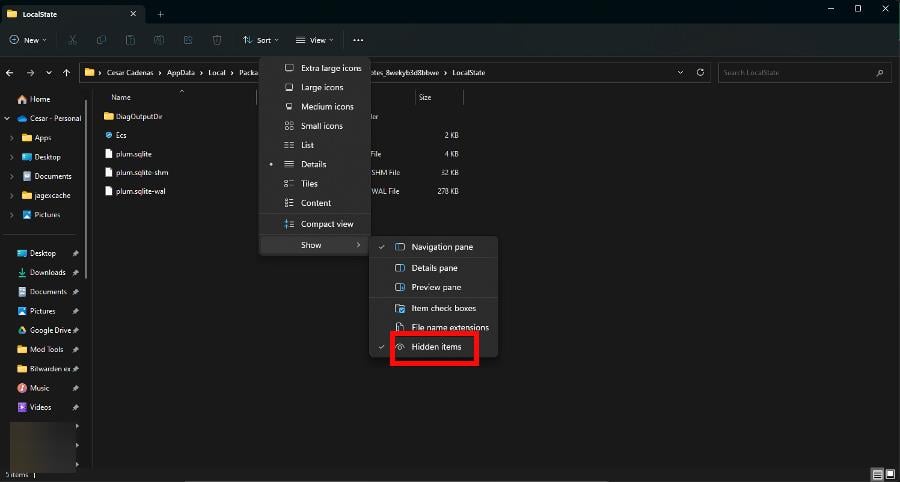Click AppData in the breadcrumb path
The image size is (900, 482).
click(x=181, y=73)
